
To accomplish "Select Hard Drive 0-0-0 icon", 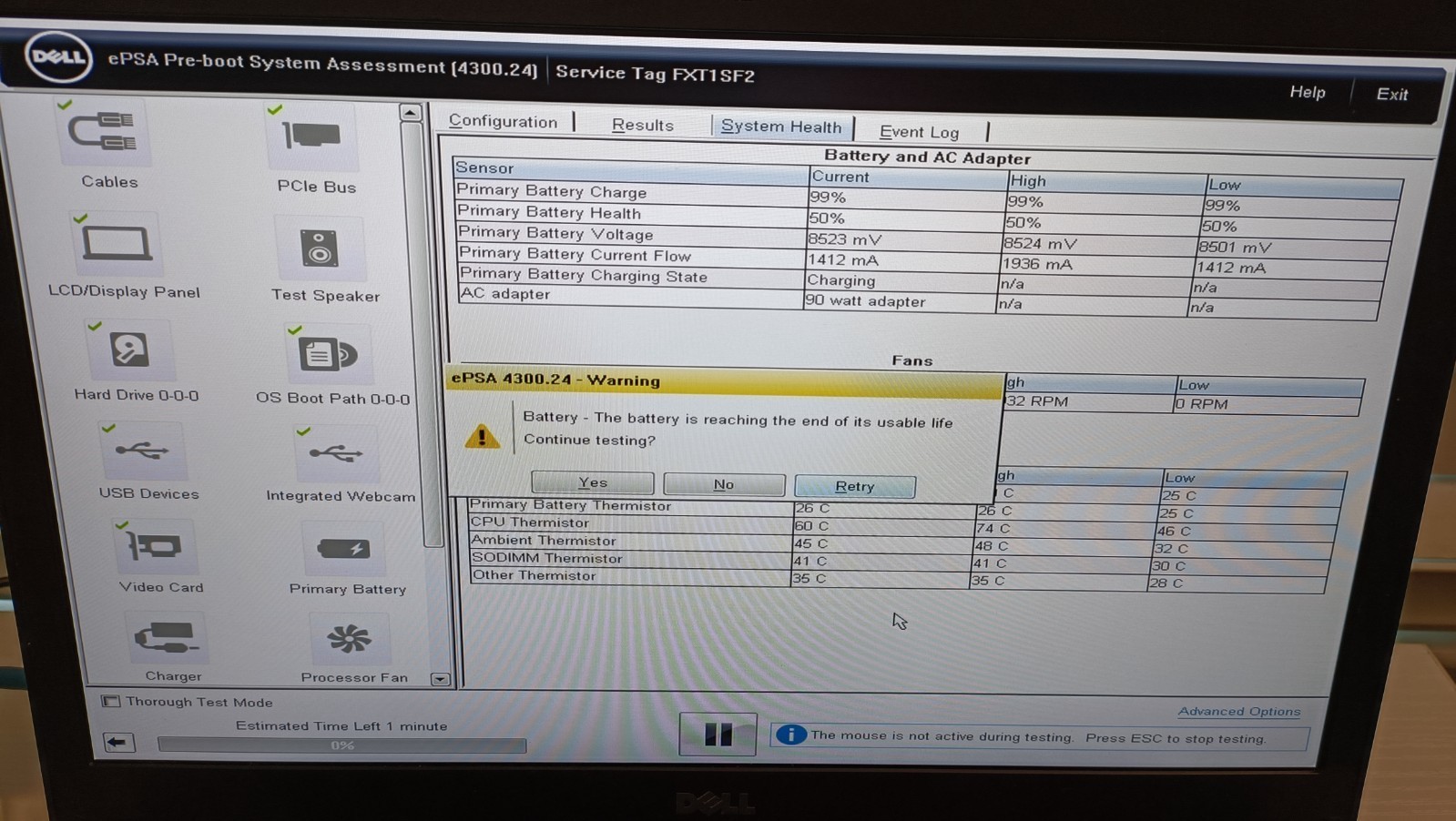I will [x=129, y=350].
